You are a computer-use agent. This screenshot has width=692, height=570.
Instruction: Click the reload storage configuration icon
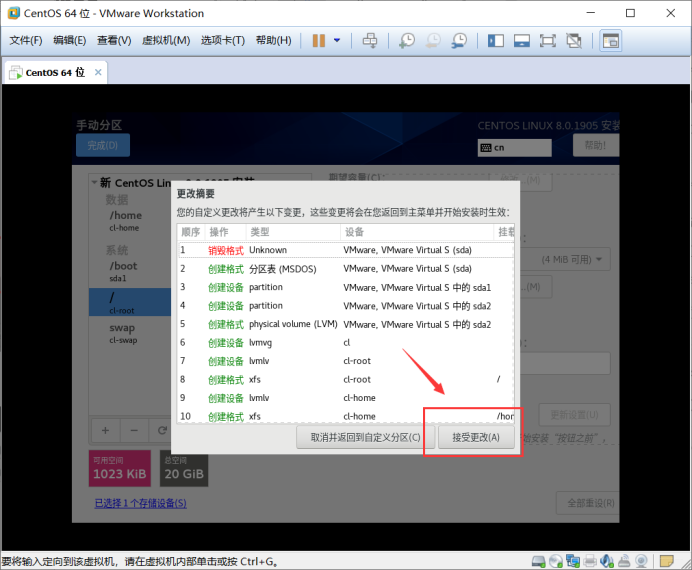pyautogui.click(x=162, y=430)
